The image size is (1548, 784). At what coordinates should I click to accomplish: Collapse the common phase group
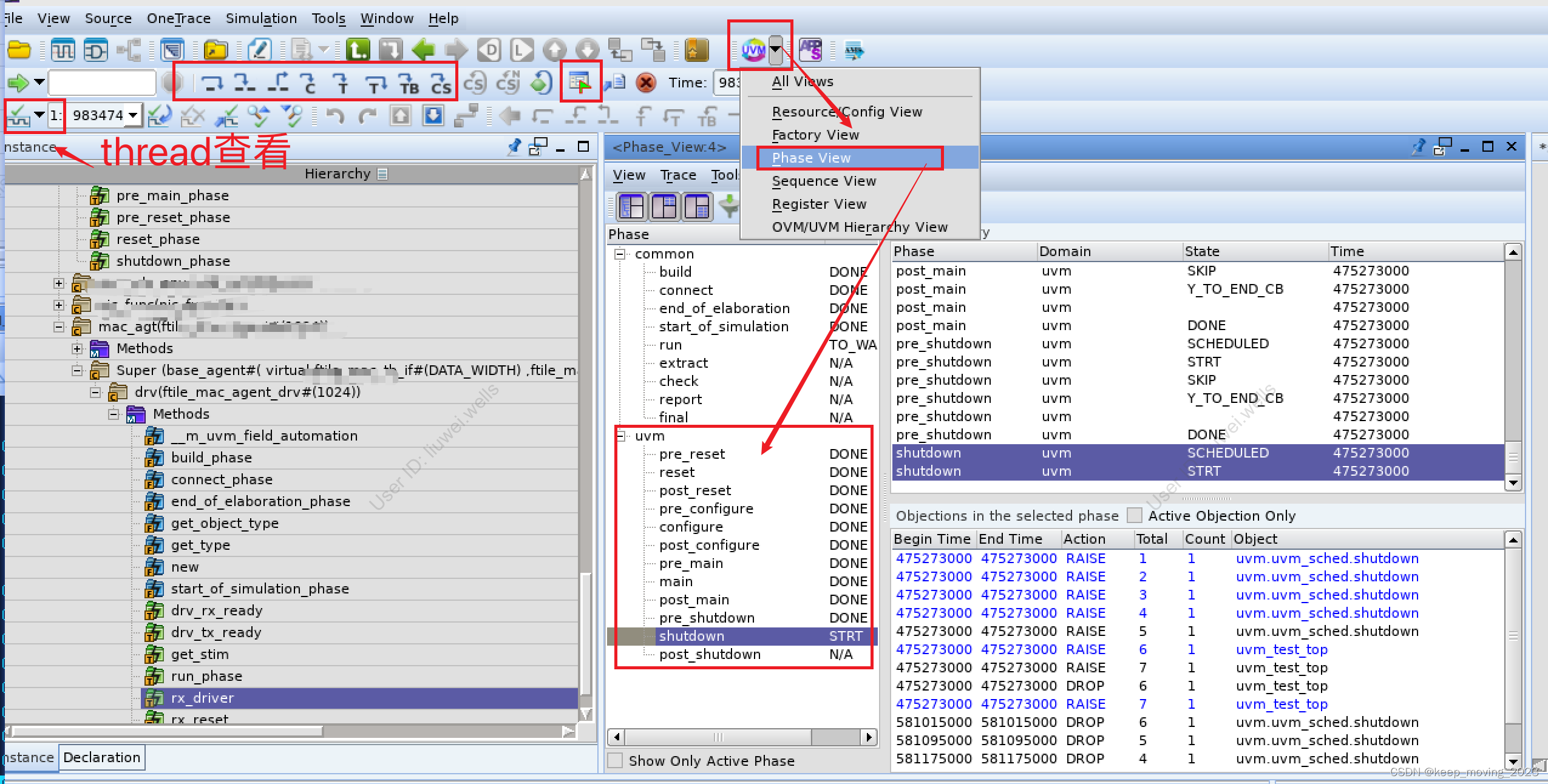pos(620,254)
